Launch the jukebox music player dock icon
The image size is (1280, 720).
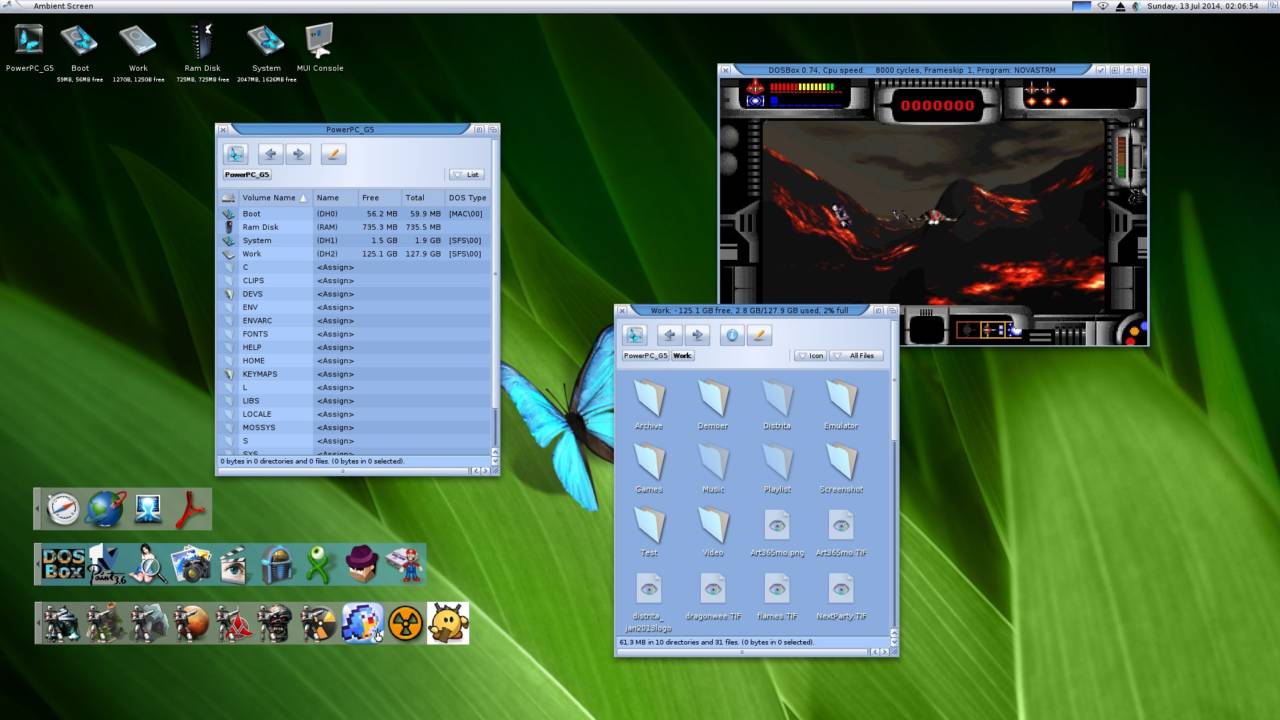pyautogui.click(x=276, y=565)
